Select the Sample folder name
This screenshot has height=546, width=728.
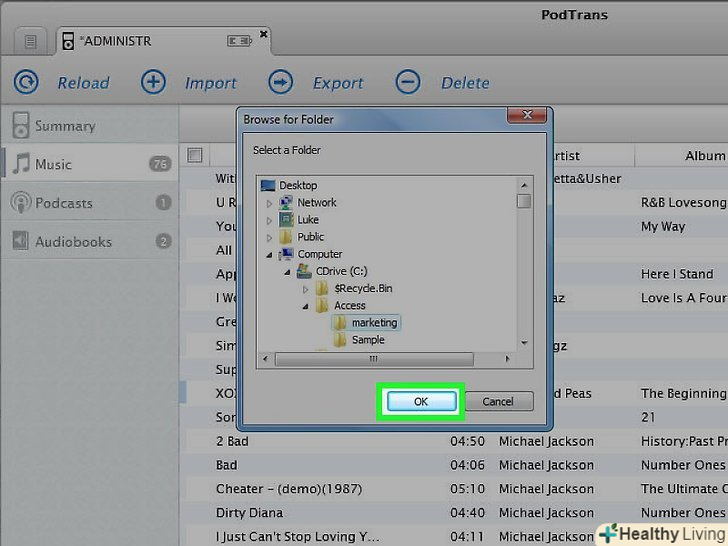click(x=368, y=339)
